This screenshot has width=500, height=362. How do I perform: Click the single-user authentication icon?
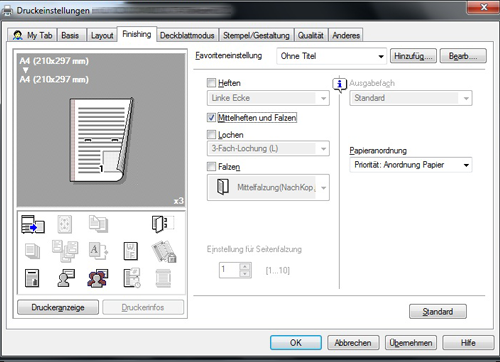tap(66, 278)
